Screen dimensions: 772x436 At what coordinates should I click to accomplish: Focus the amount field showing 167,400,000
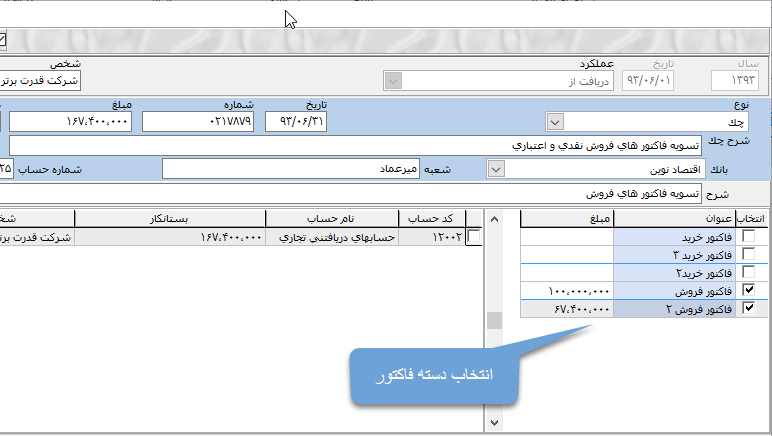(x=70, y=122)
